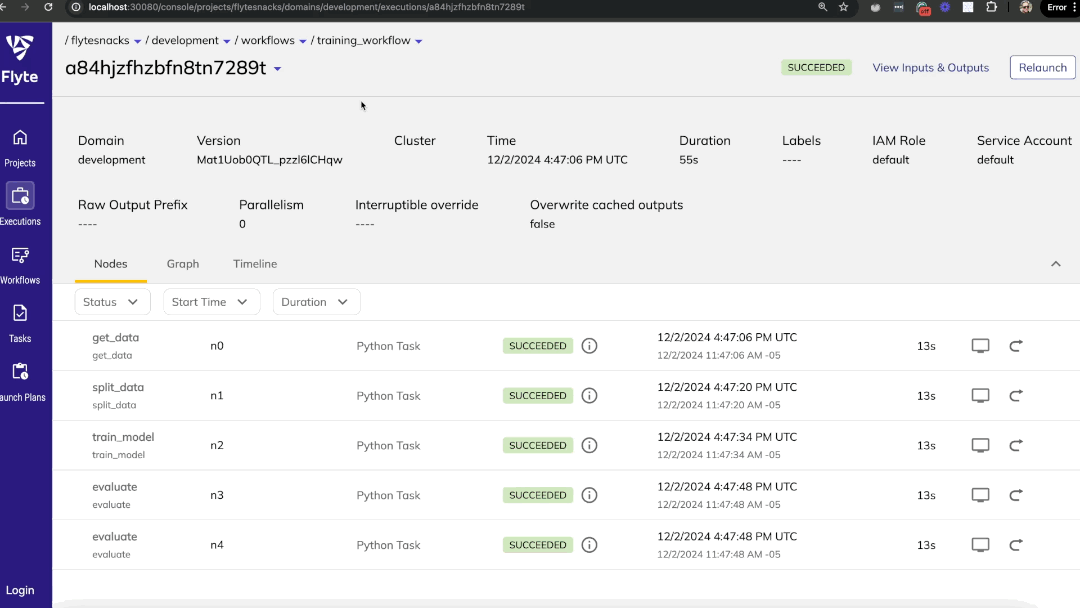Image resolution: width=1080 pixels, height=608 pixels.
Task: Click the Flyte logo in sidebar
Action: tap(19, 60)
